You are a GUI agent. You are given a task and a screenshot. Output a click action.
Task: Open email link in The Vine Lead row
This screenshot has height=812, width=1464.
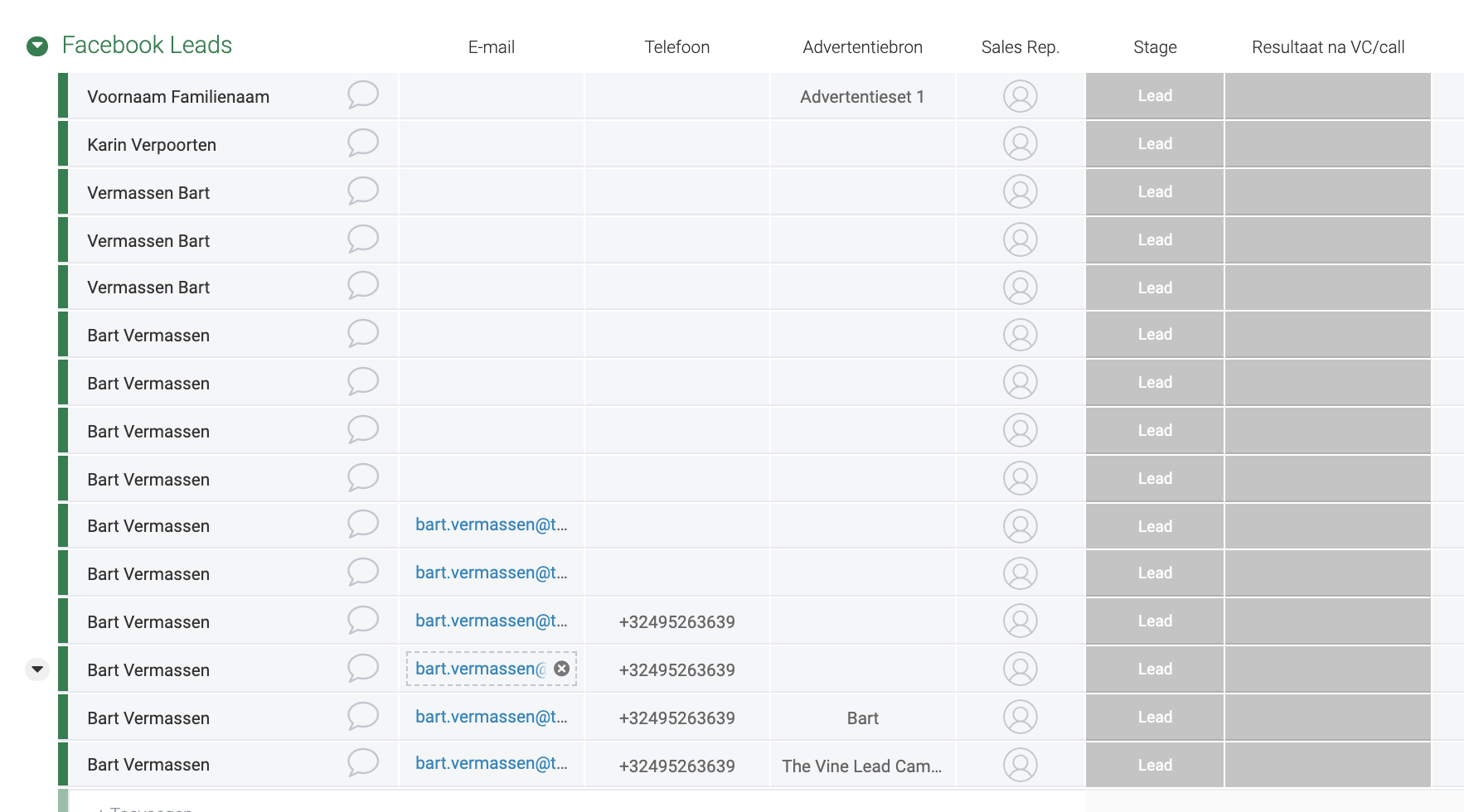tap(491, 763)
